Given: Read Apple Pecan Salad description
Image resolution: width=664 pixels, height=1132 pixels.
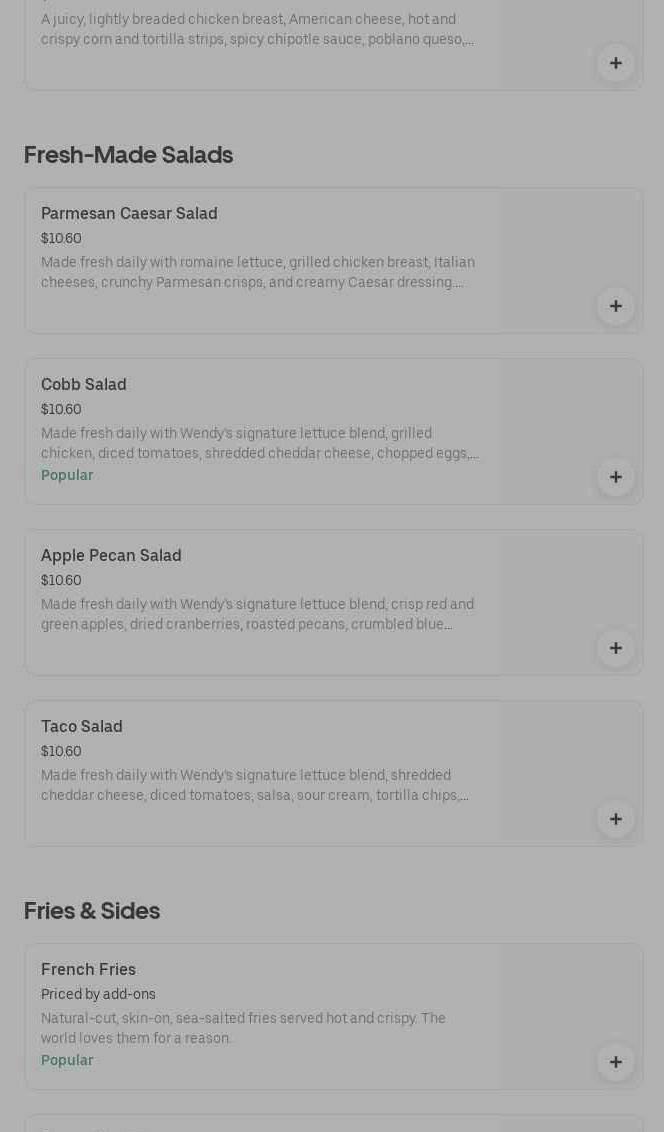Looking at the screenshot, I should click(x=258, y=614).
